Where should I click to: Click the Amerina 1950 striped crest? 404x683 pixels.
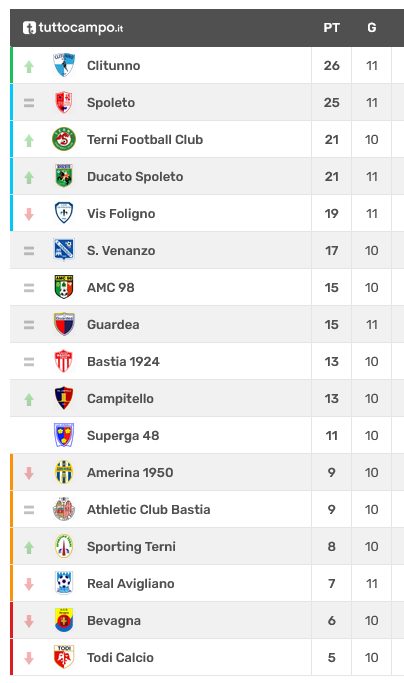click(64, 472)
